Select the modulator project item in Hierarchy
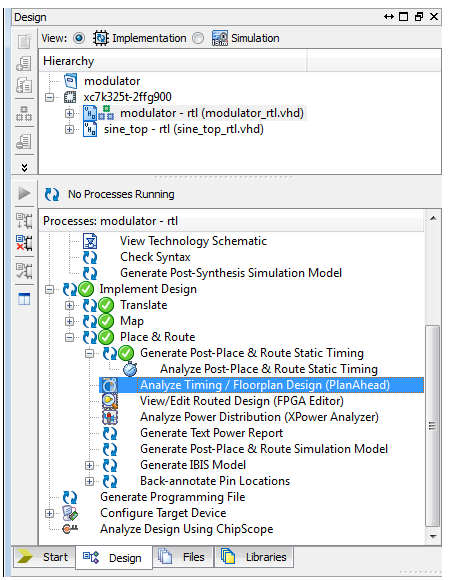Screen dimensions: 452x580 (x=112, y=81)
